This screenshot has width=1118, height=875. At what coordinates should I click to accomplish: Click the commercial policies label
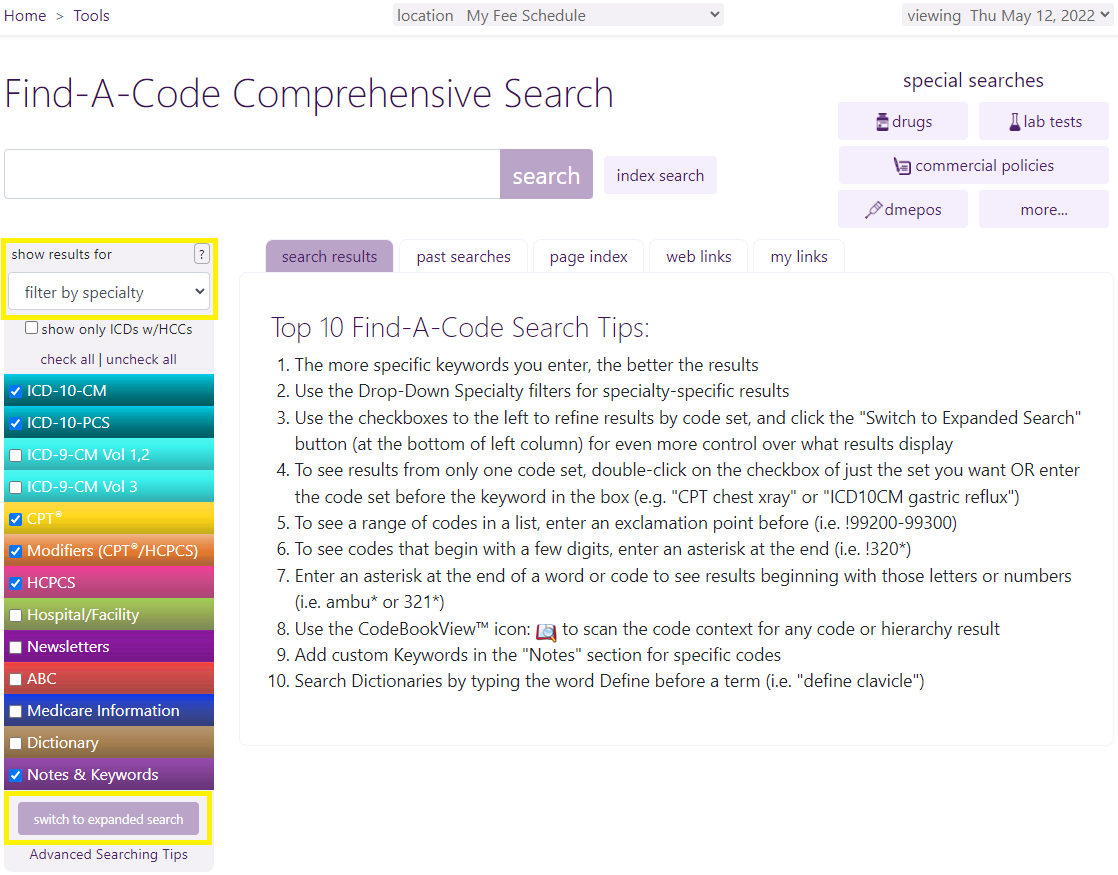coord(984,166)
